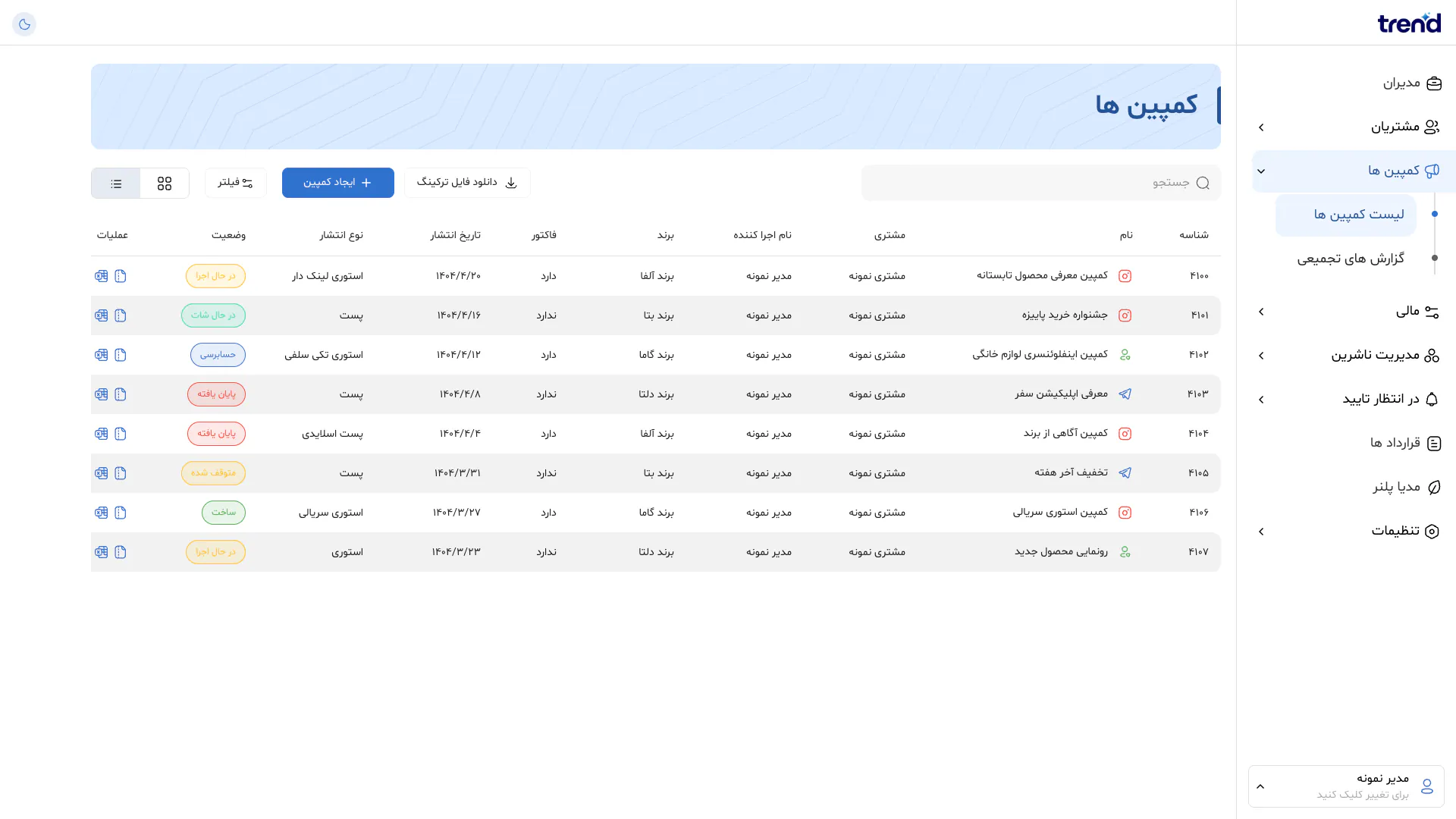Switch to list view layout
The image size is (1456, 819).
click(x=116, y=184)
